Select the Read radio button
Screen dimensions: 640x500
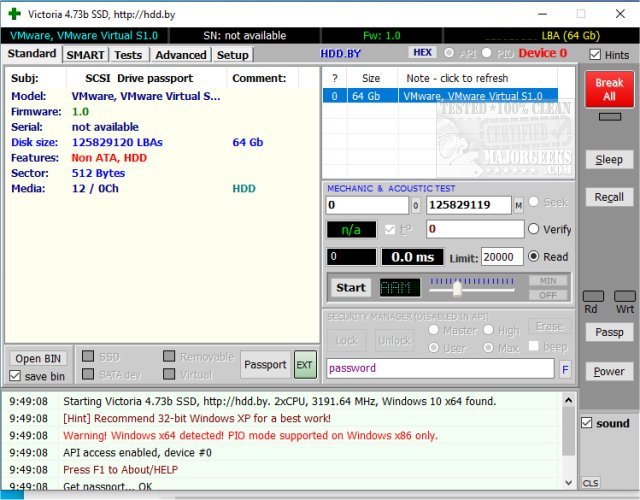[x=533, y=256]
